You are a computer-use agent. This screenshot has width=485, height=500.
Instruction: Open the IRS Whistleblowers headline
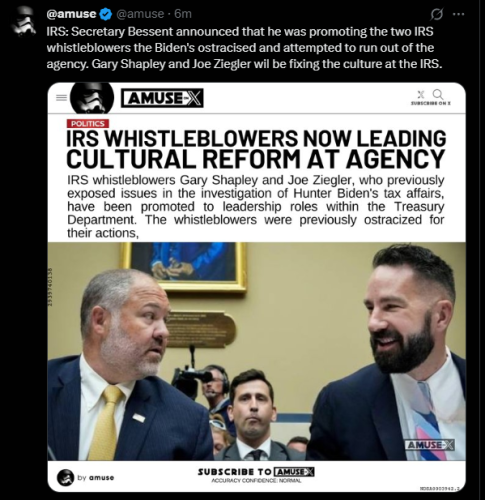[x=256, y=149]
